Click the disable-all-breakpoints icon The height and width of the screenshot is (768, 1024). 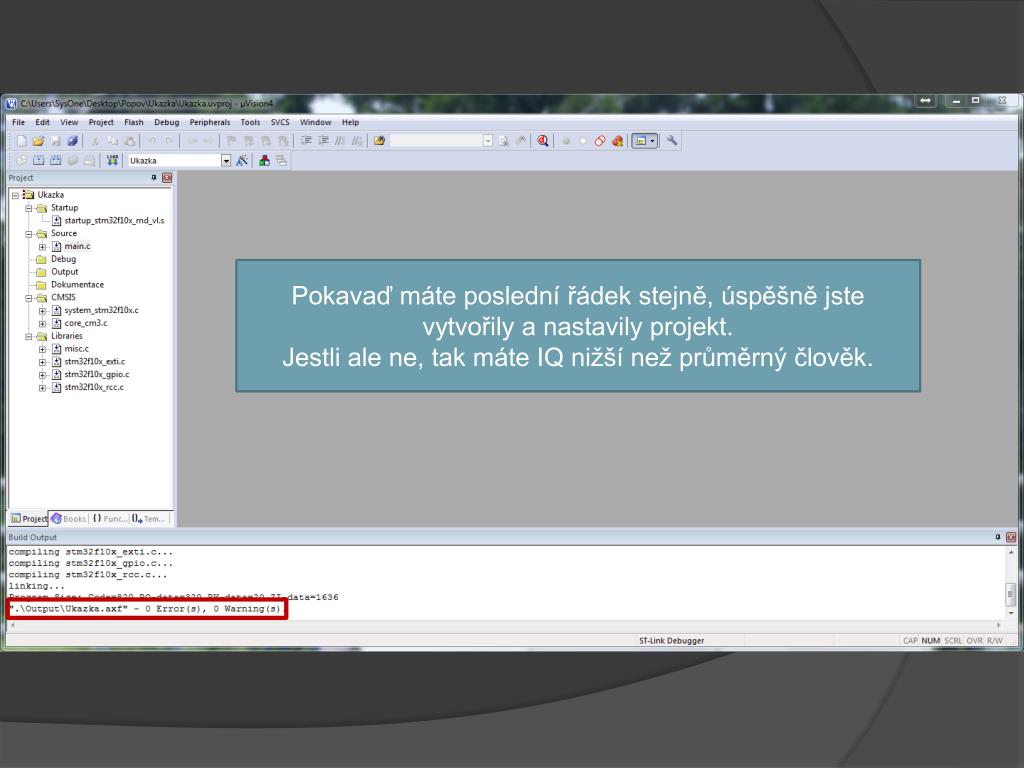point(600,141)
